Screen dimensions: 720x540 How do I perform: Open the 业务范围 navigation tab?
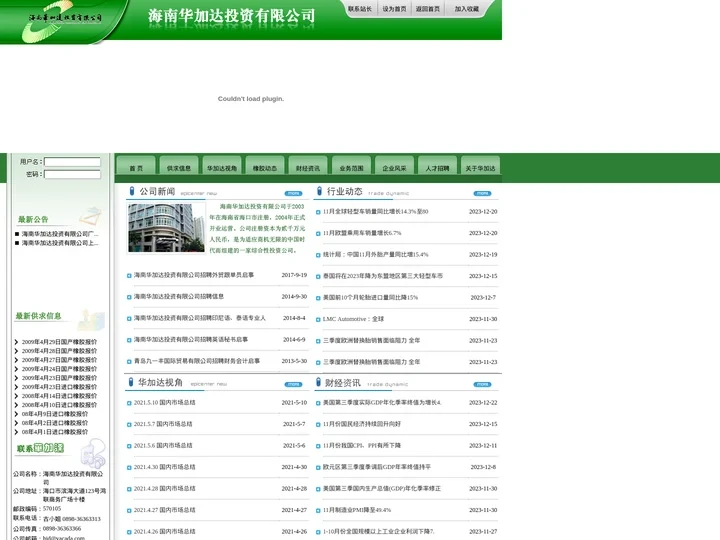coord(351,165)
